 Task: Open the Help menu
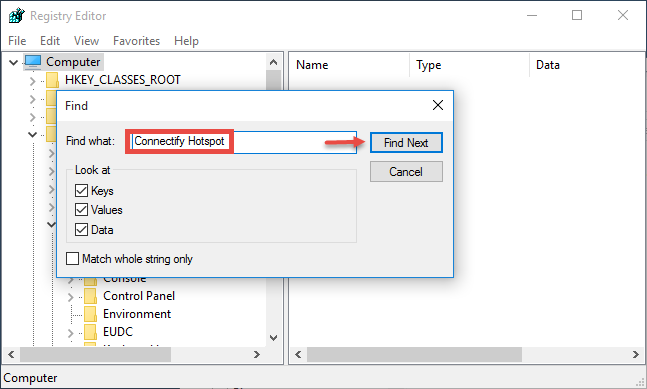pyautogui.click(x=186, y=41)
